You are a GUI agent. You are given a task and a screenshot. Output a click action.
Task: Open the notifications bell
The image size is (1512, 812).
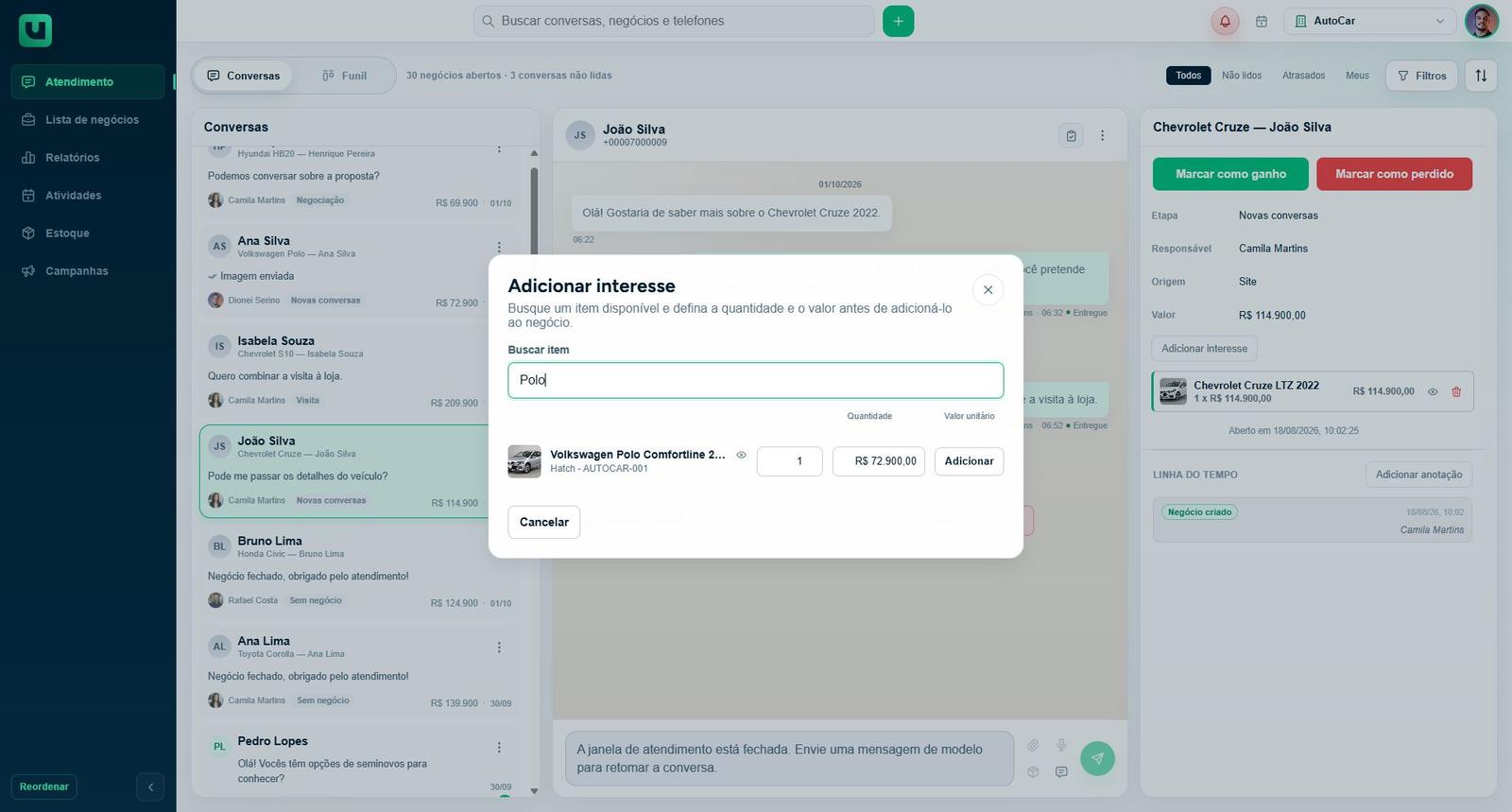click(1225, 21)
